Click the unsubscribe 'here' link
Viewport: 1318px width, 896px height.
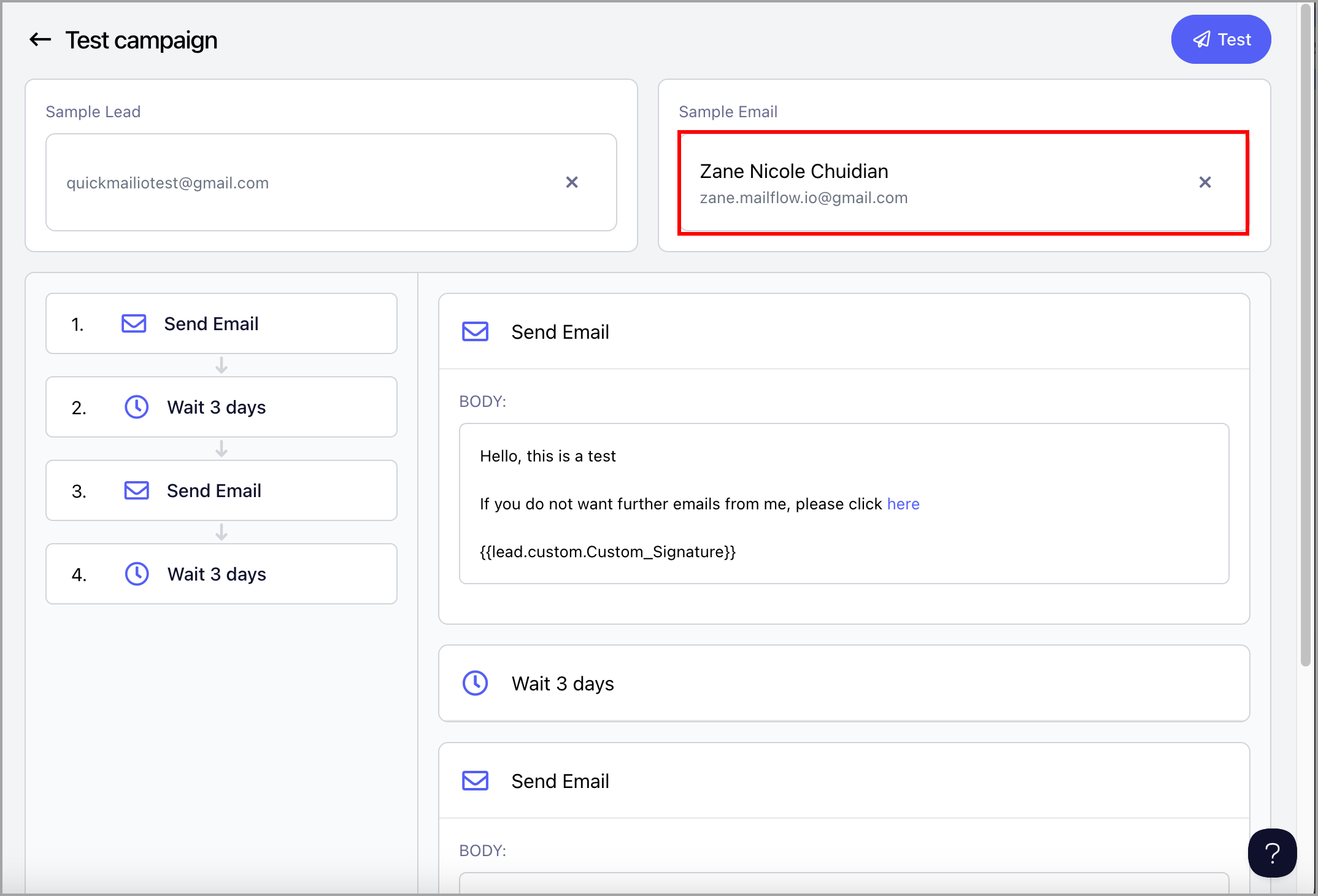[903, 504]
